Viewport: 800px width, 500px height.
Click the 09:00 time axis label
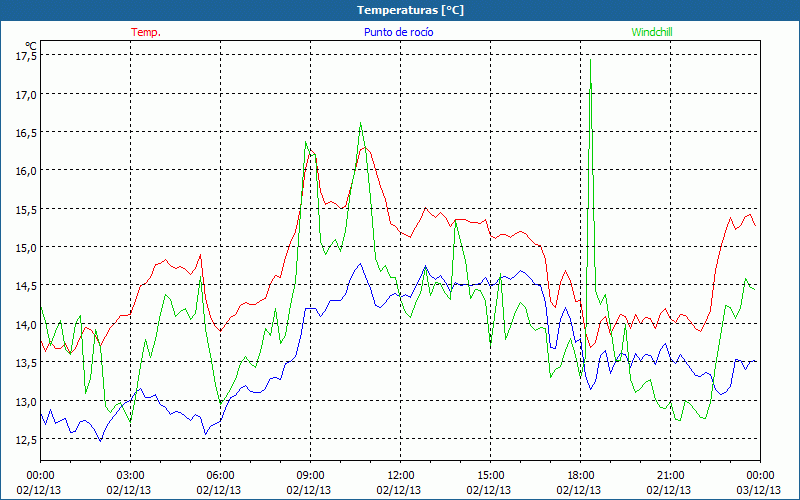(310, 476)
